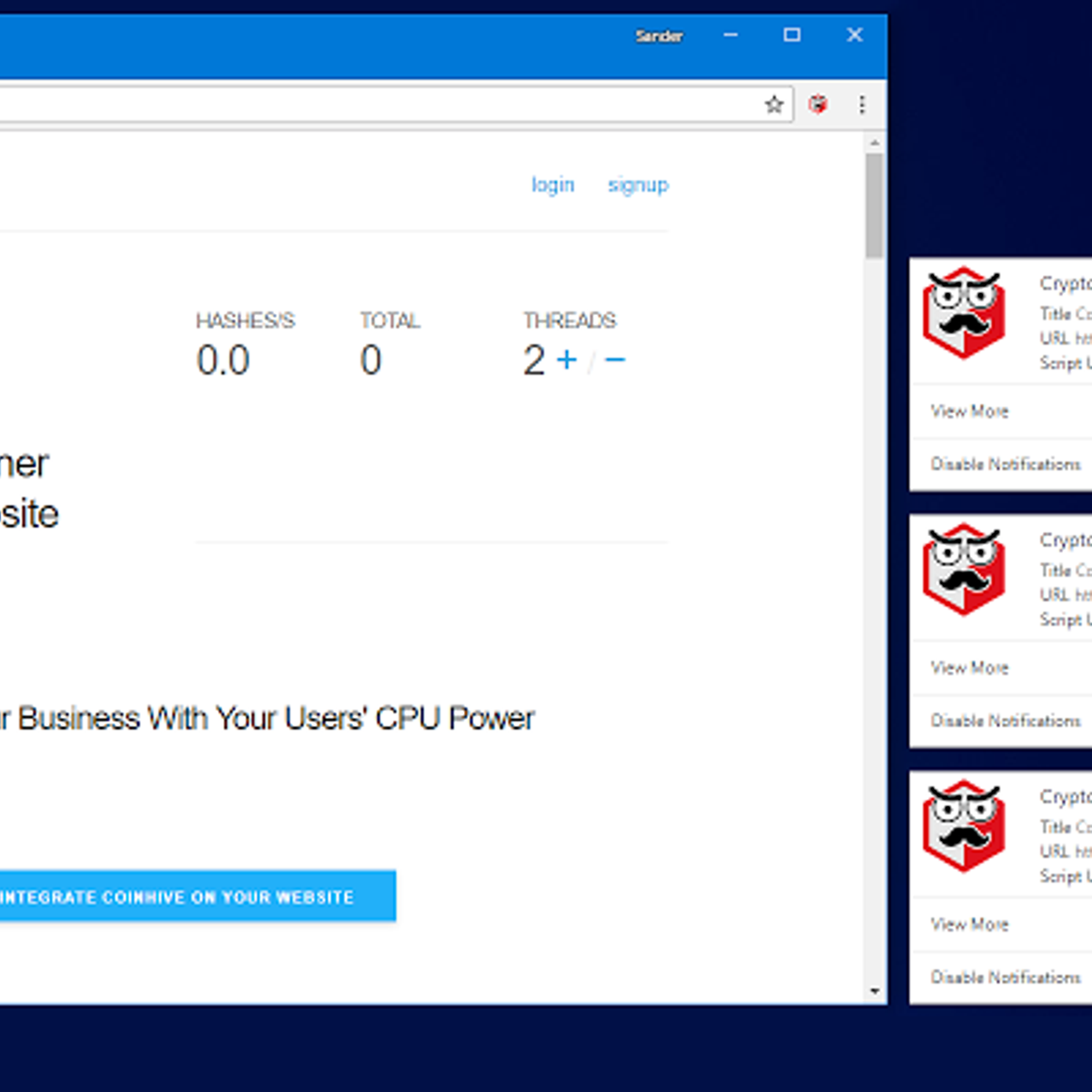1092x1092 pixels.
Task: Click the hash rate value 0.0
Action: 223,360
